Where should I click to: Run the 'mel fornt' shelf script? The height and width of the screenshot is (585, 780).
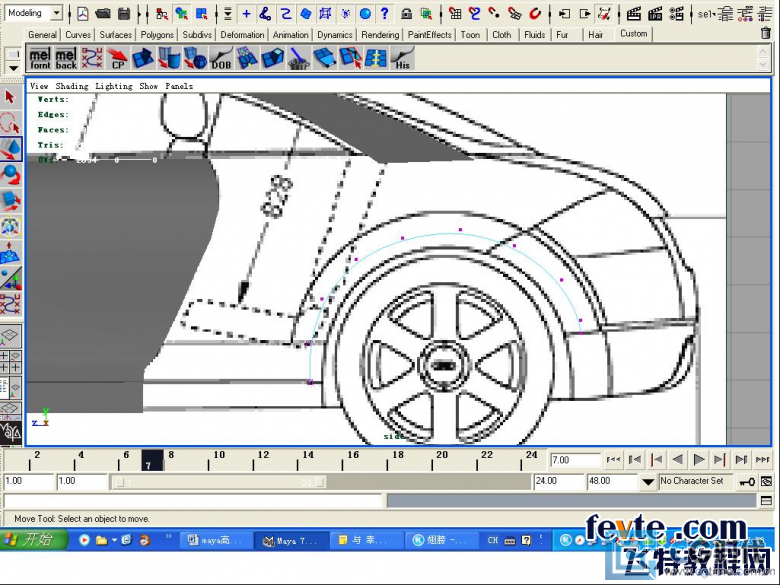coord(40,58)
